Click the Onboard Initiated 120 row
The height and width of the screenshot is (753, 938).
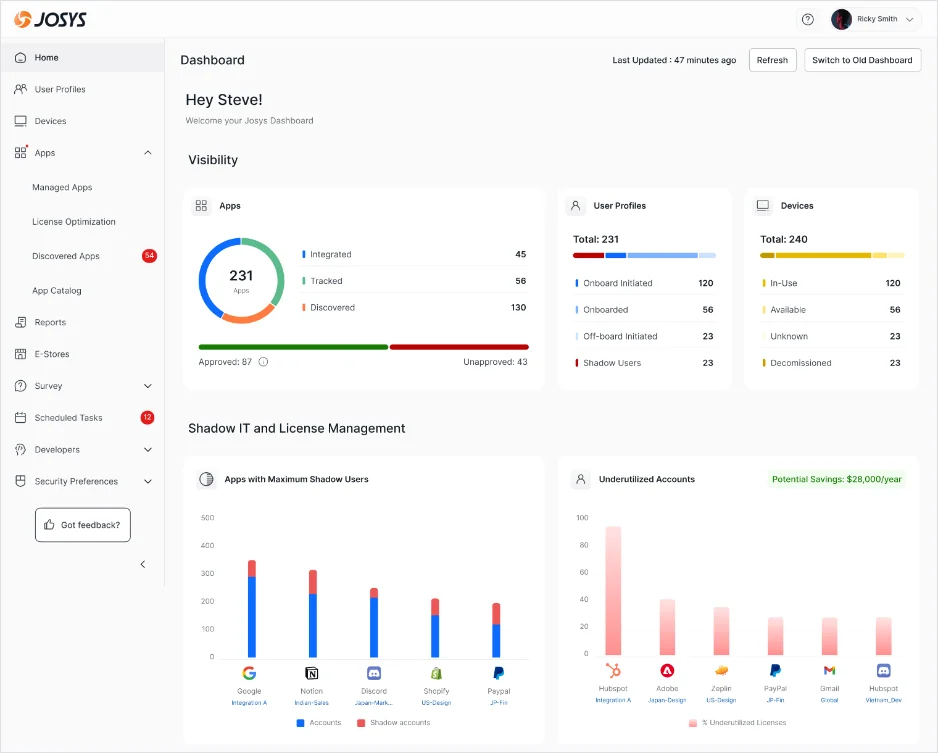pos(644,283)
